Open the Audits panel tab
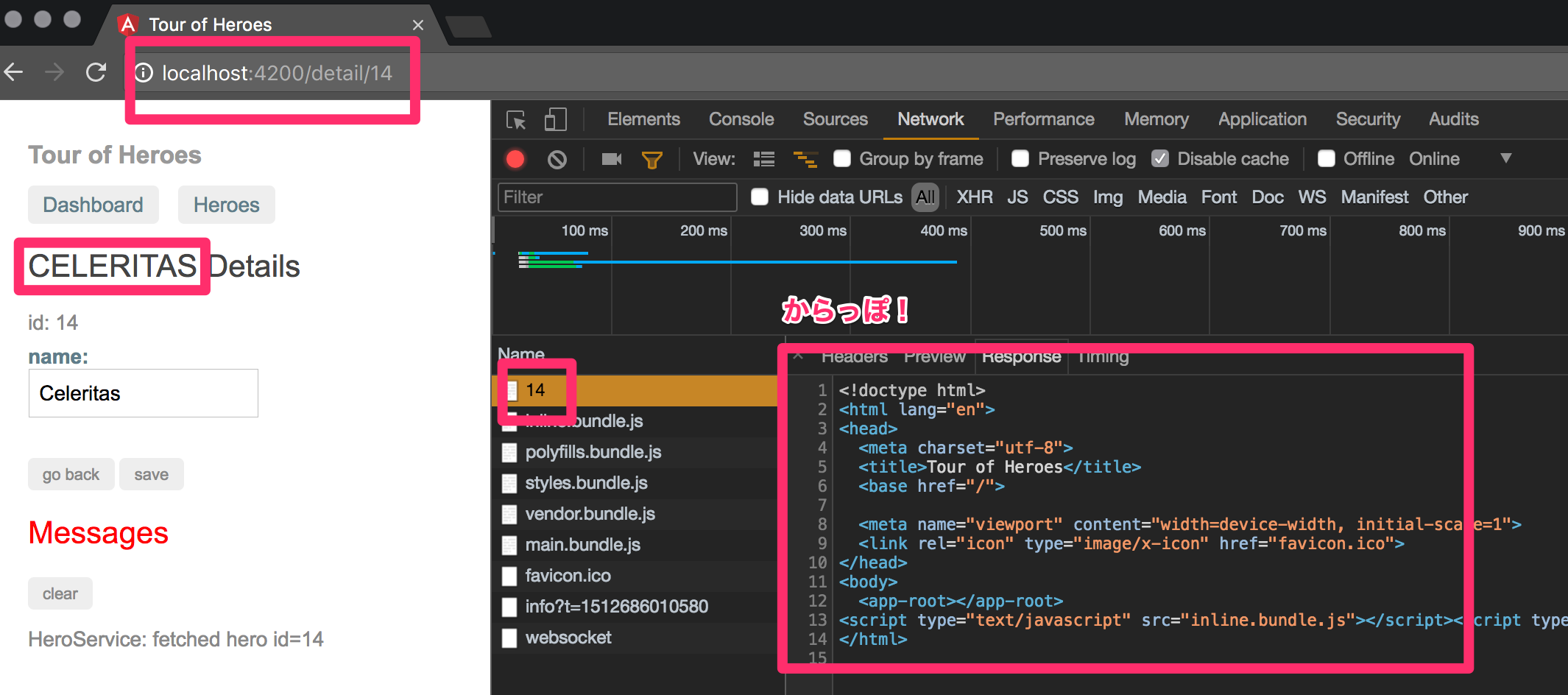The image size is (1568, 695). [1454, 119]
